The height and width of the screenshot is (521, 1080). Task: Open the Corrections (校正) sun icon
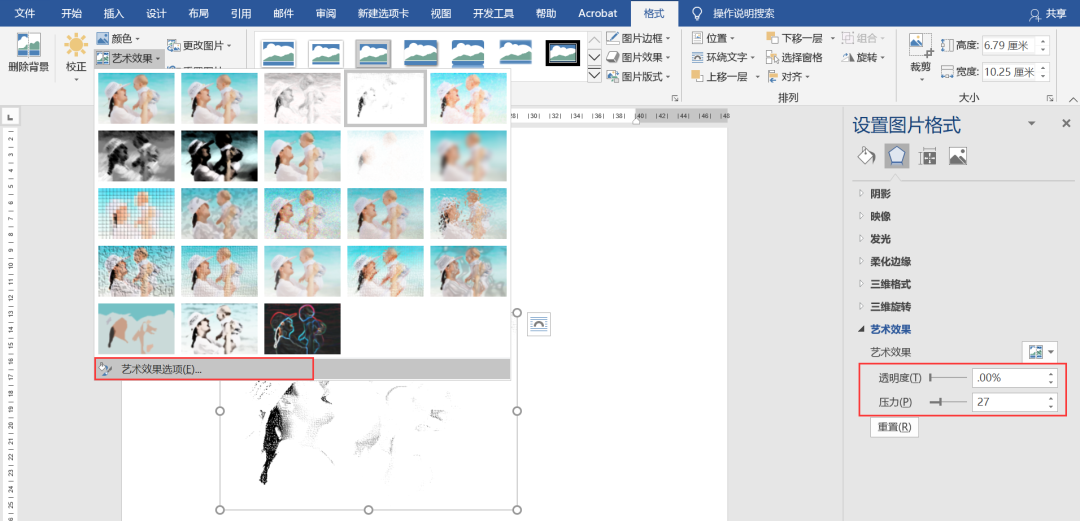pyautogui.click(x=76, y=47)
